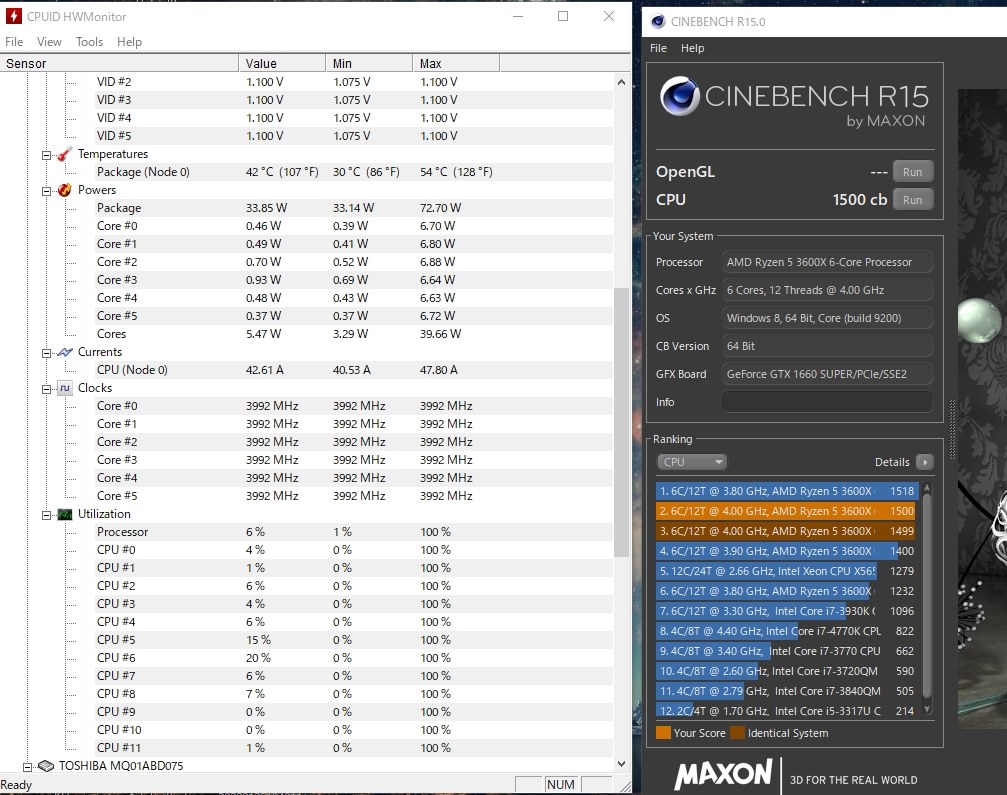Click the ranking list scrollbar
The width and height of the screenshot is (1007, 795).
(927, 598)
